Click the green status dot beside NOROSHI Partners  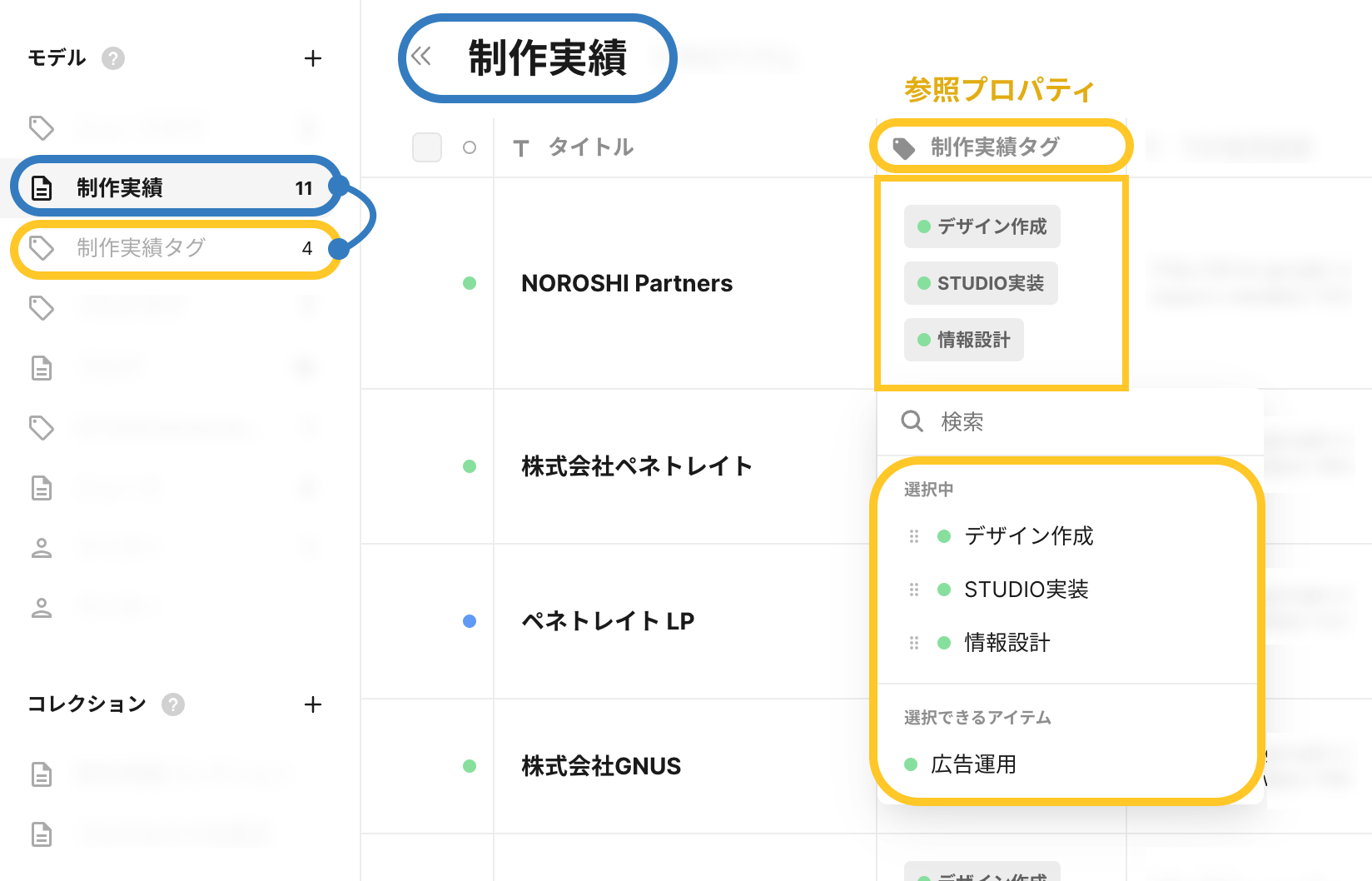[x=470, y=283]
